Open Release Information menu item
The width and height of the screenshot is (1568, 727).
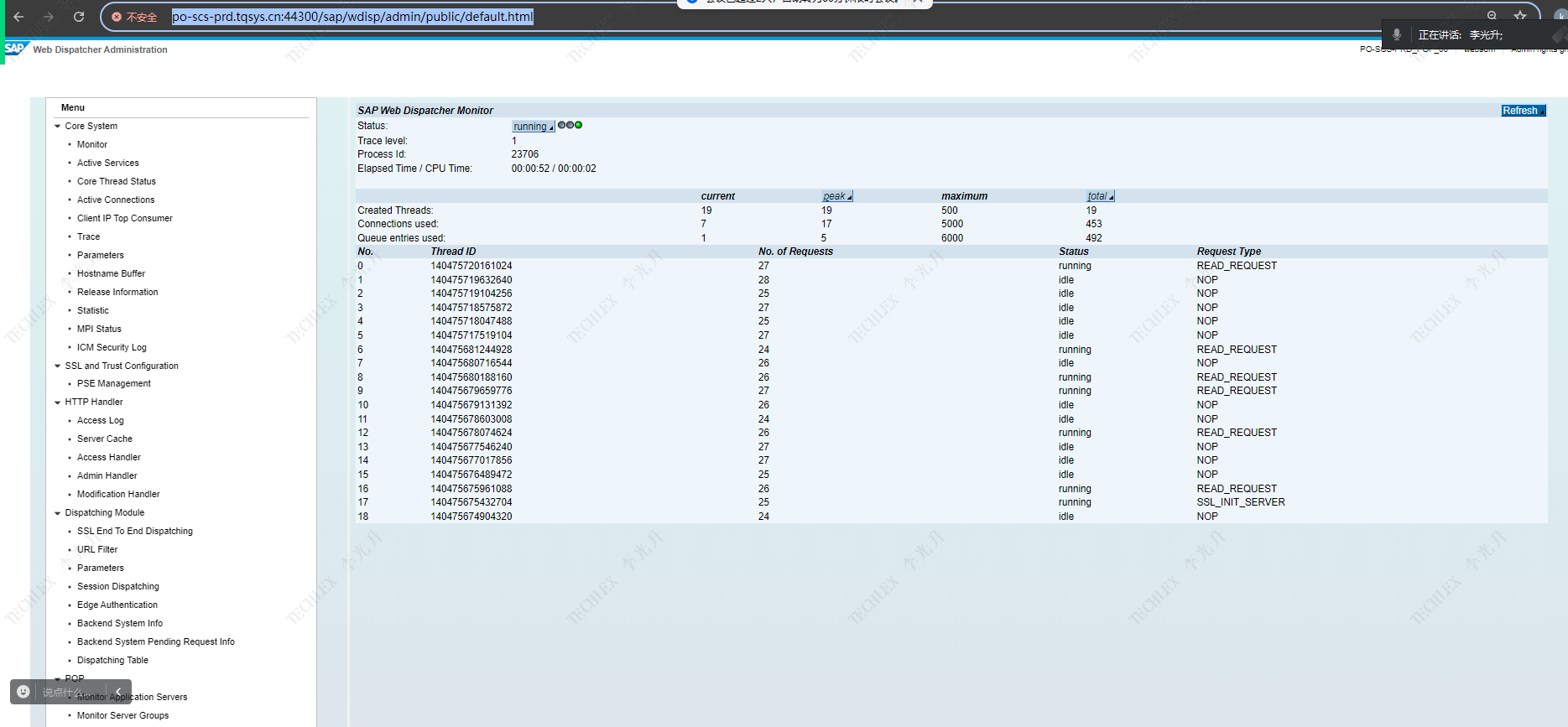point(117,292)
